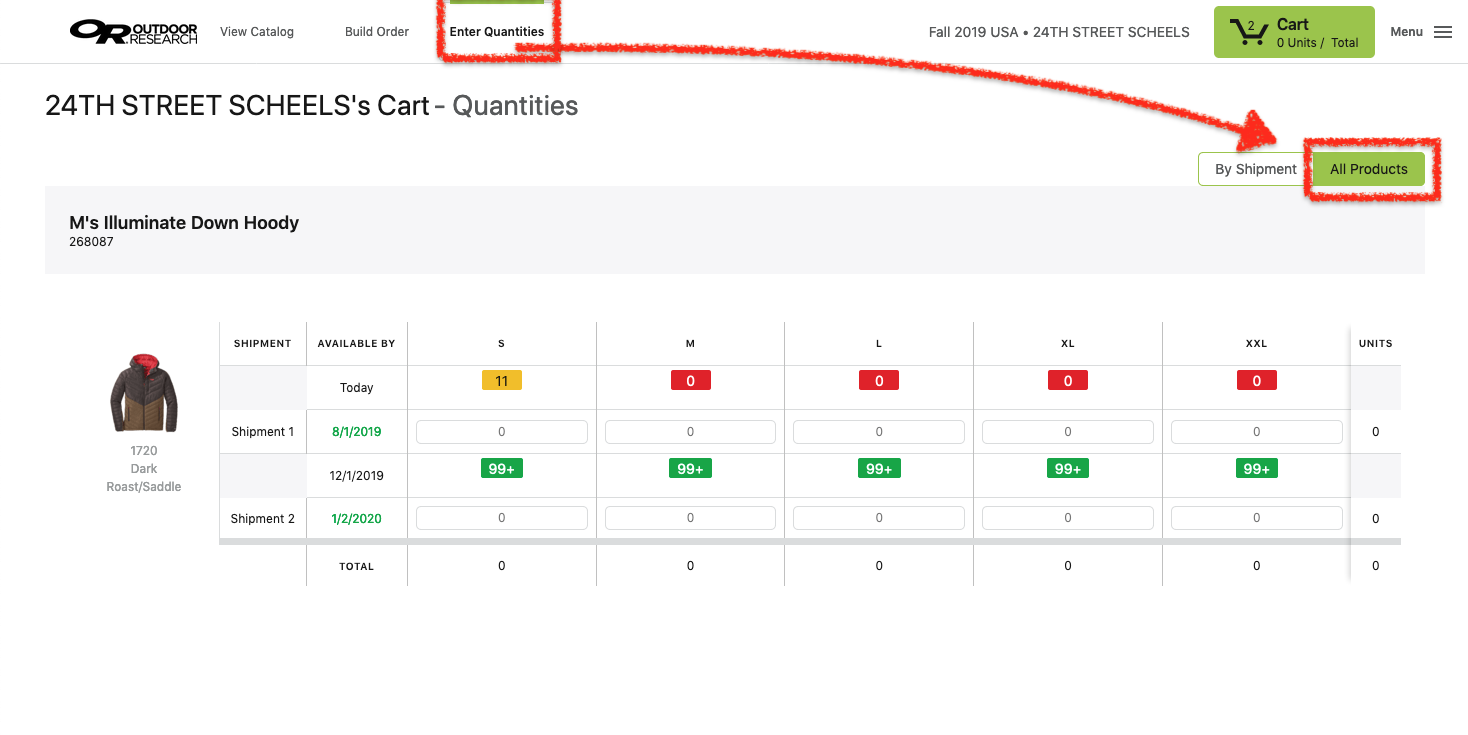The width and height of the screenshot is (1468, 735).
Task: Click Shipment 2 date 1/2/2020
Action: [x=356, y=519]
